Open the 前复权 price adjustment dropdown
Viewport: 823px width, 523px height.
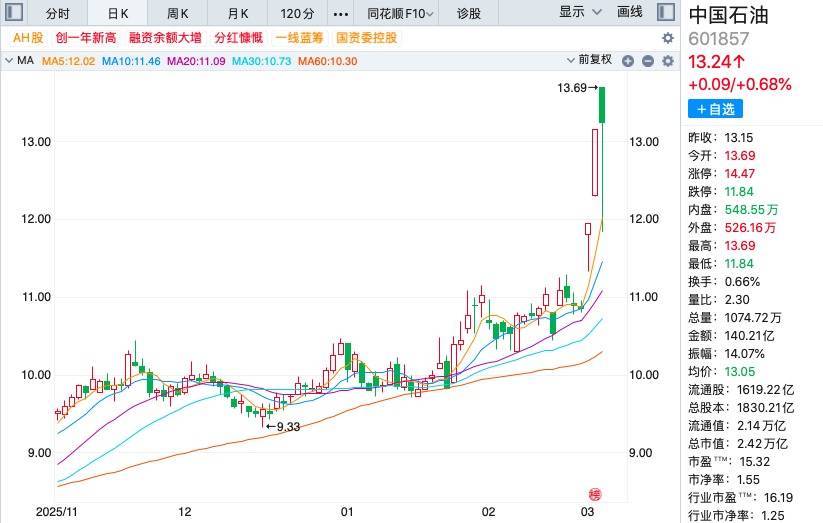(x=598, y=61)
